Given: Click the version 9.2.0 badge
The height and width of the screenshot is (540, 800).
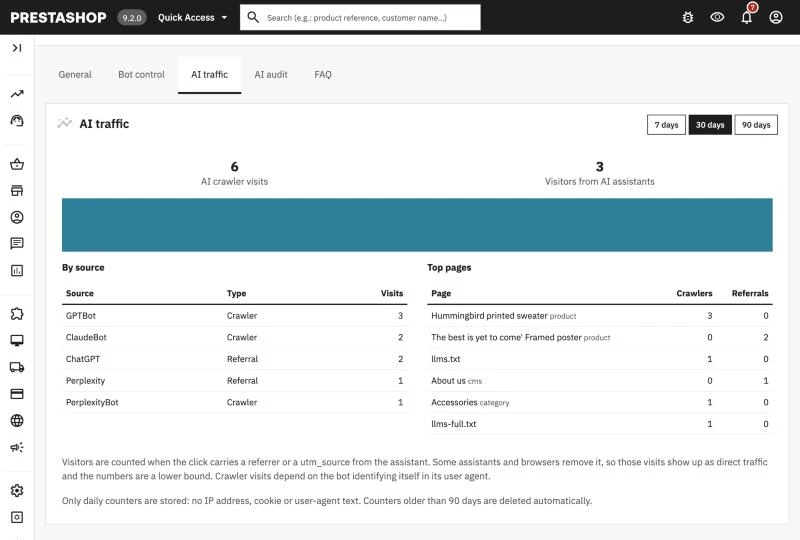Looking at the screenshot, I should pyautogui.click(x=132, y=18).
